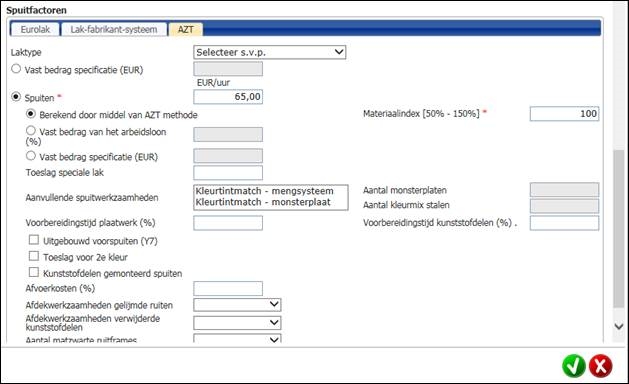The image size is (629, 384).
Task: Click the greyed field beside top Vast bedrag specificatie
Action: (x=228, y=69)
